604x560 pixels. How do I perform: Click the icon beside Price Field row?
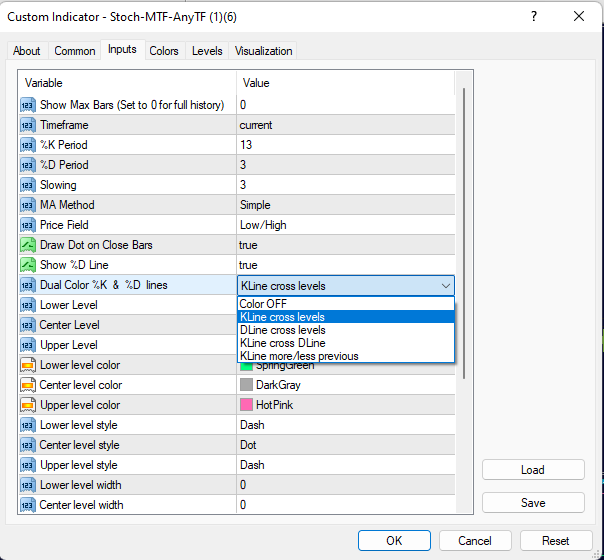pos(28,225)
